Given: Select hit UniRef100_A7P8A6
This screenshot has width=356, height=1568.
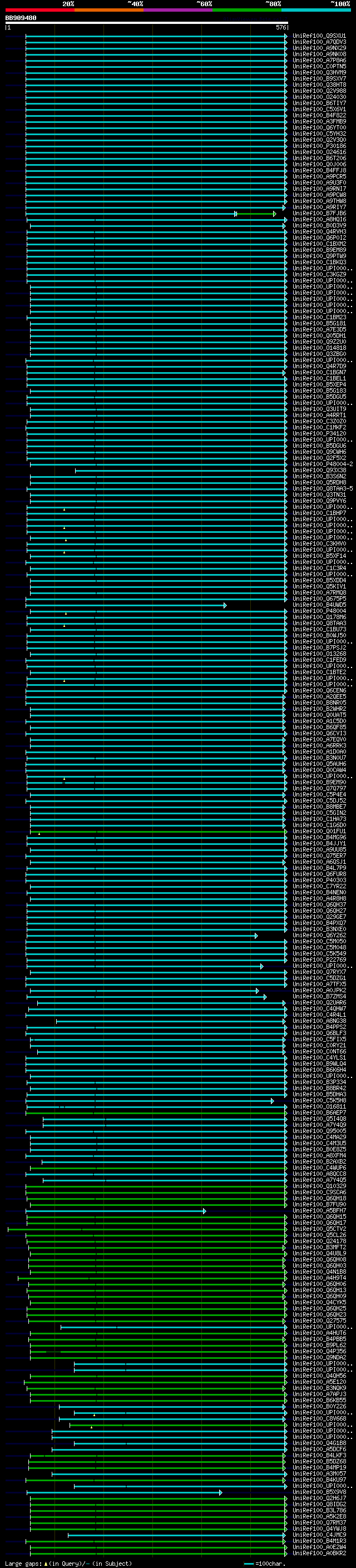Looking at the screenshot, I should (x=319, y=60).
